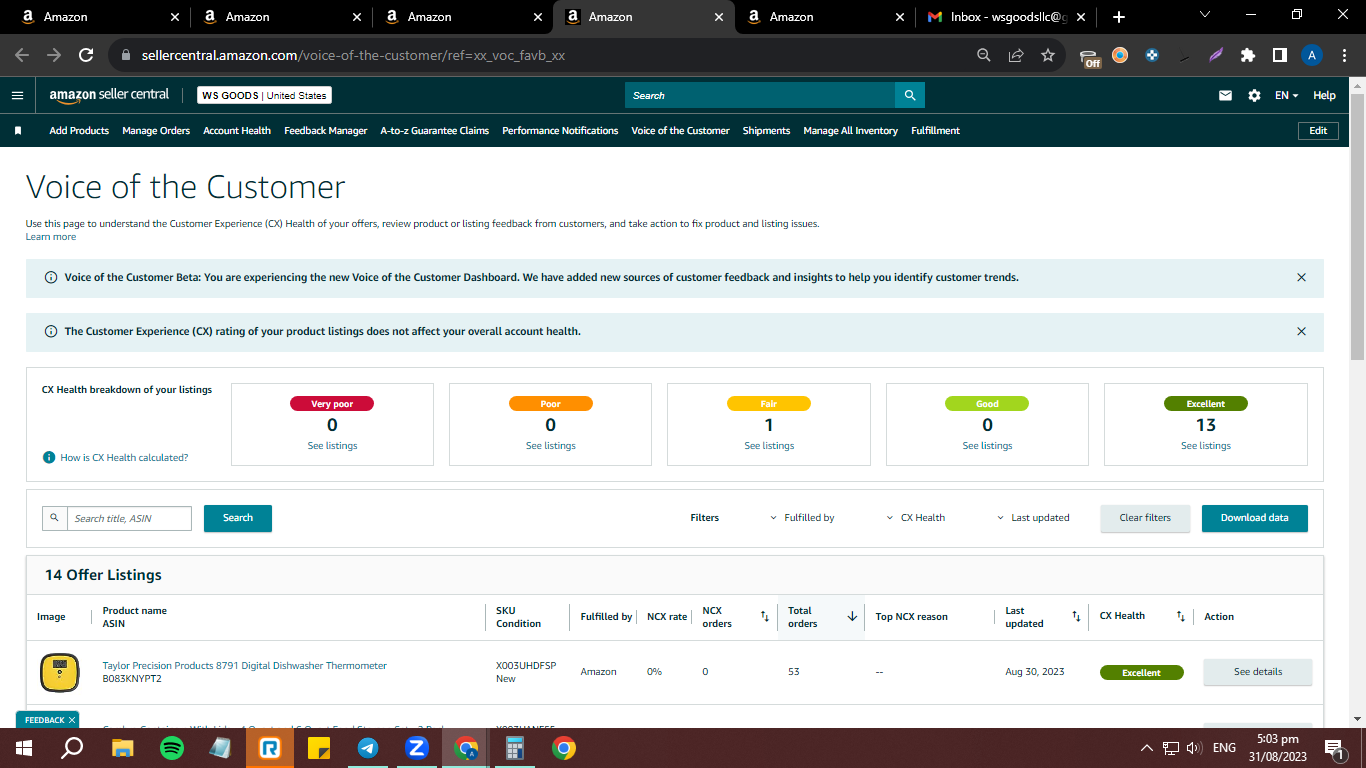Viewport: 1366px width, 768px height.
Task: Open Account Health page
Action: [237, 131]
